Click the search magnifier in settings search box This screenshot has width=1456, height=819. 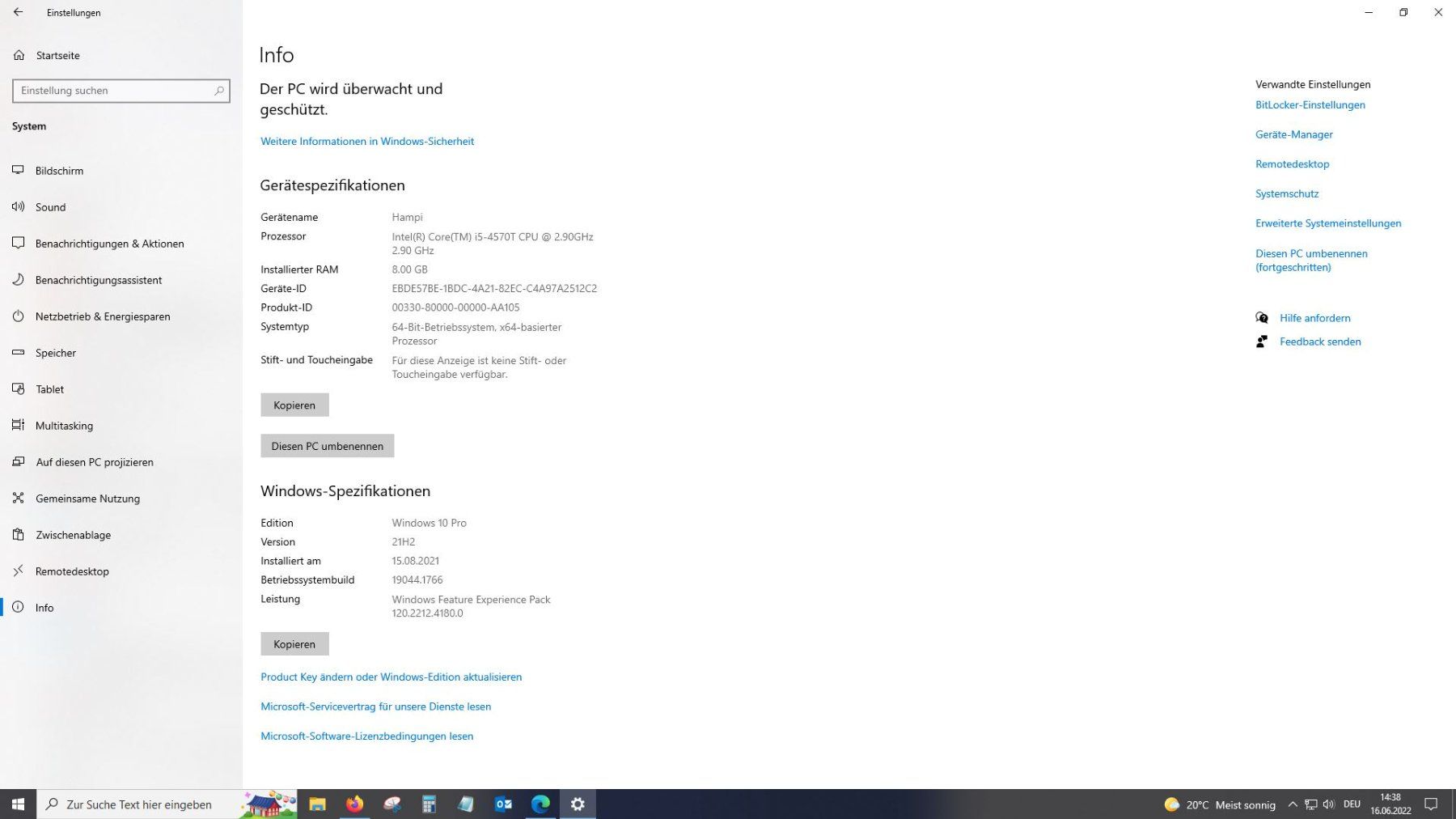(x=218, y=91)
